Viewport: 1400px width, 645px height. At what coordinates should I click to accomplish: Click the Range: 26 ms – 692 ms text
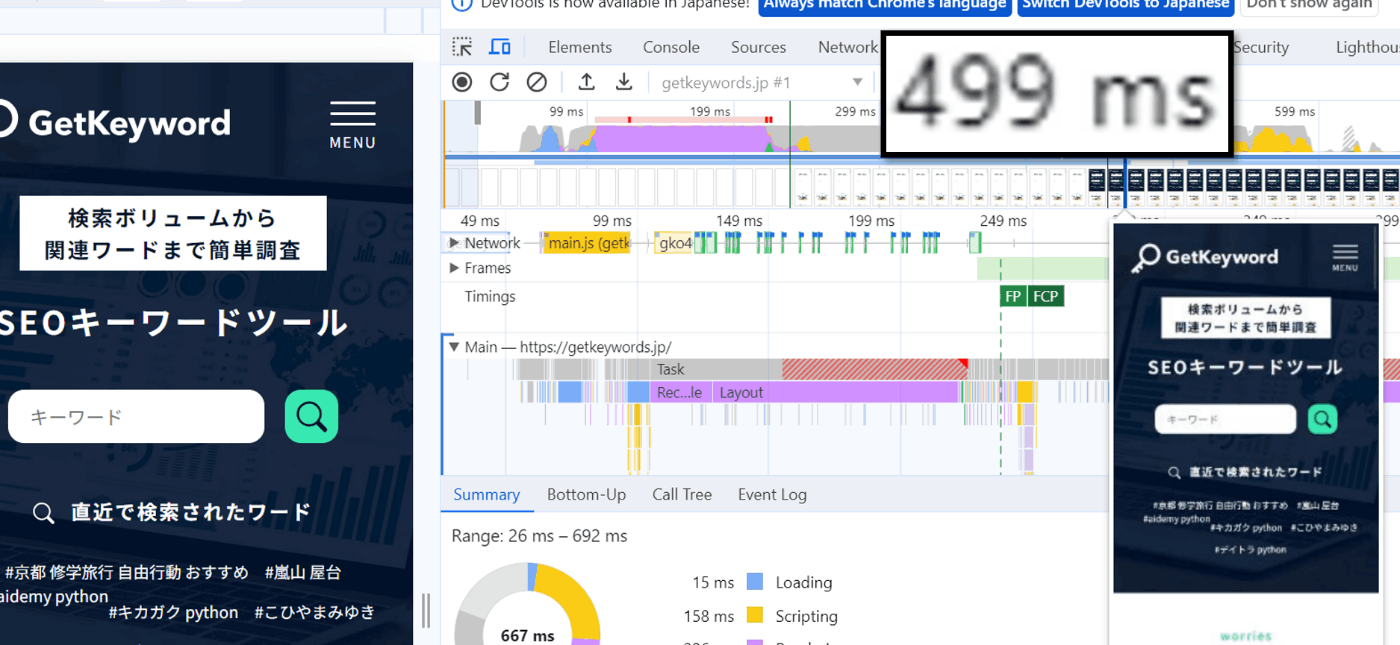point(540,536)
